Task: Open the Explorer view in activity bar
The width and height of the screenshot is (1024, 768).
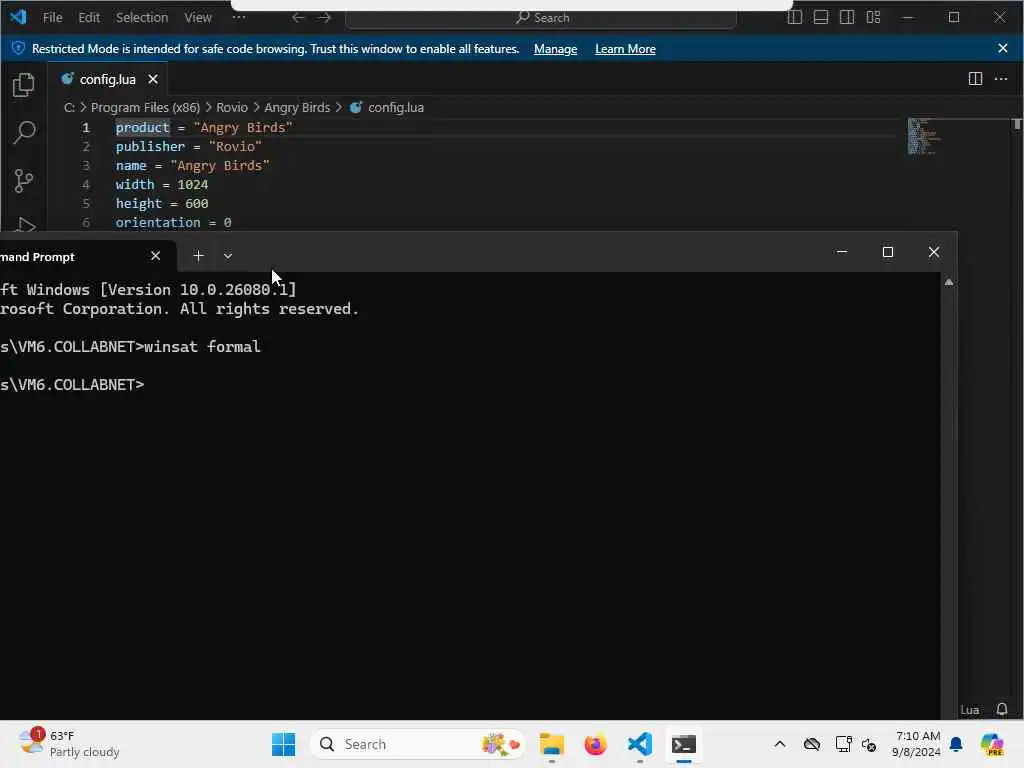Action: 24,85
